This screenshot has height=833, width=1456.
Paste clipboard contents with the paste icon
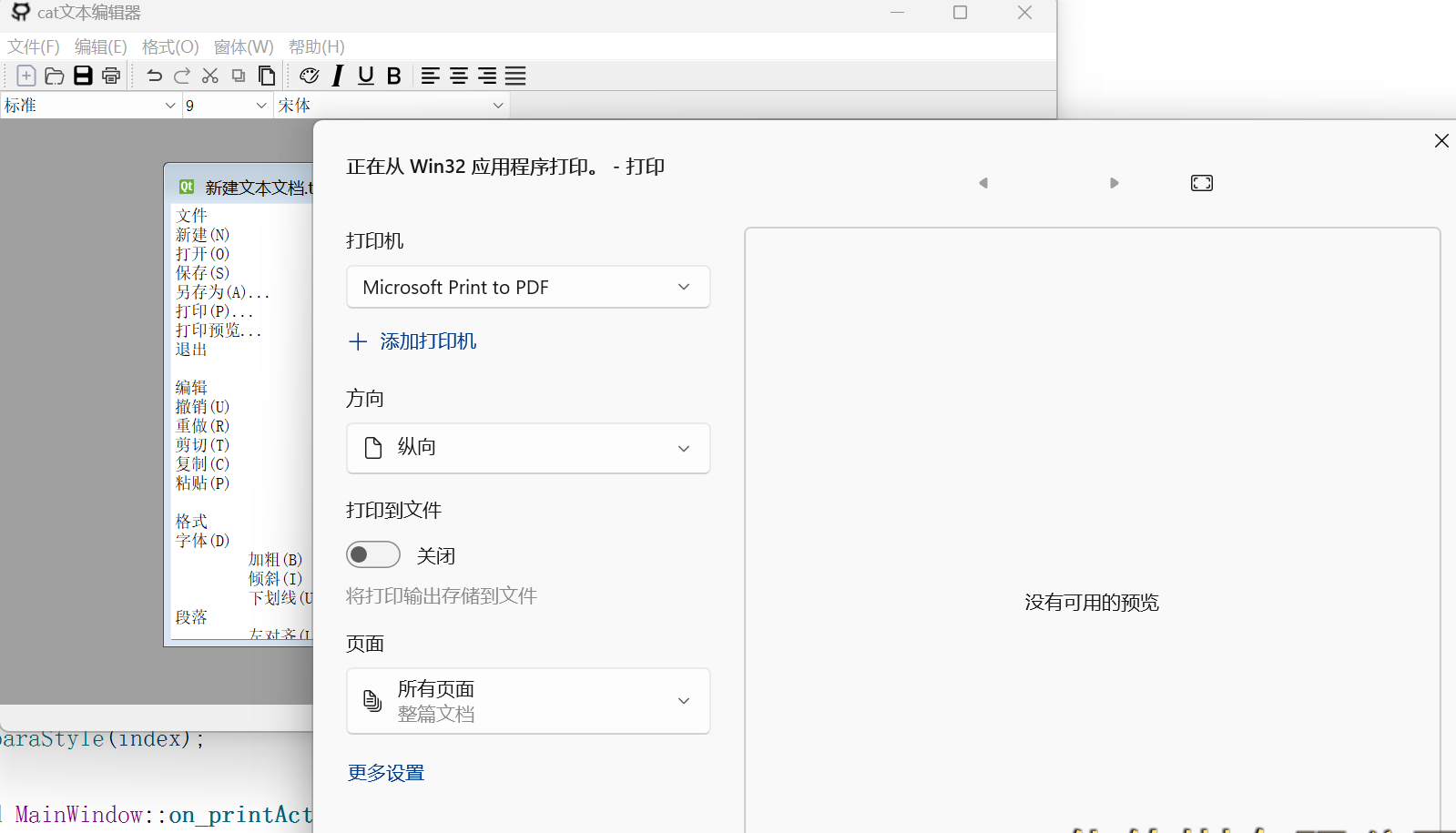tap(267, 76)
